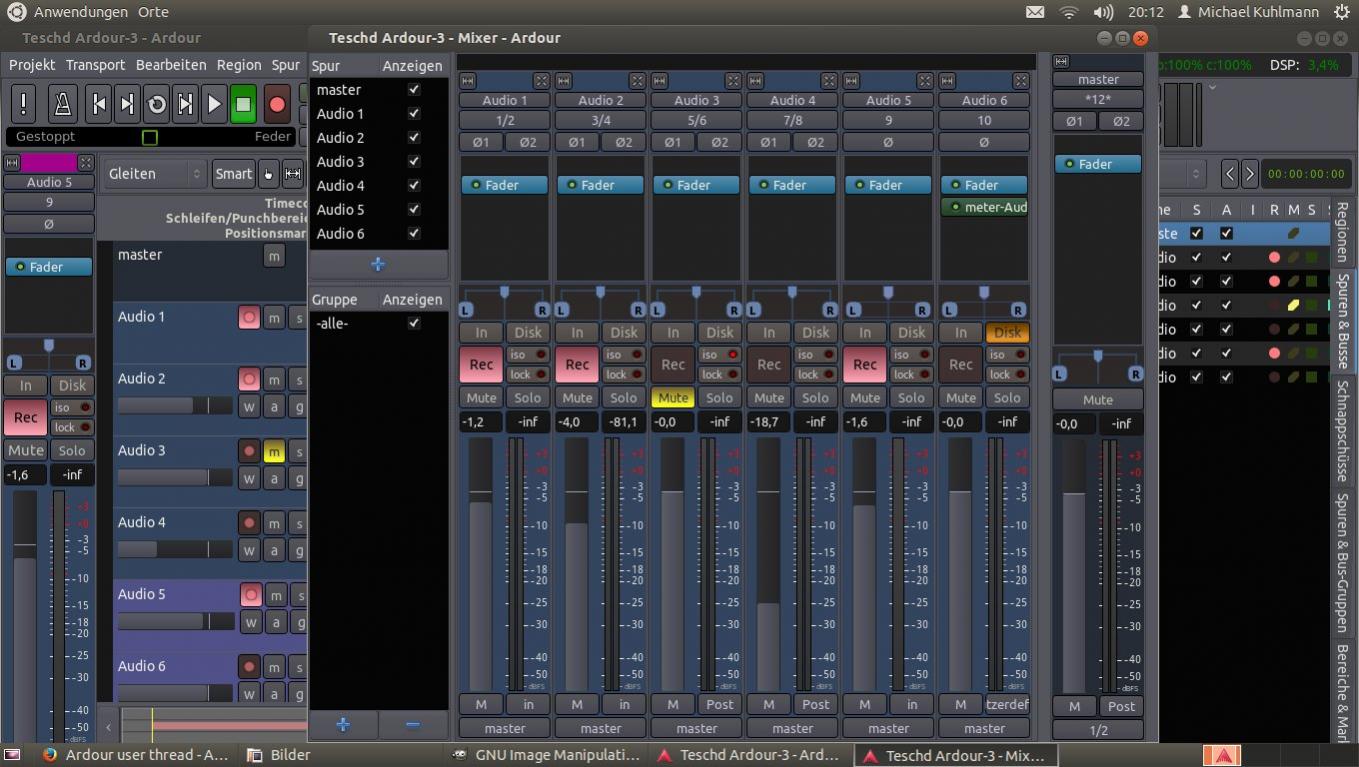Open the *12* input button on master
Image resolution: width=1359 pixels, height=767 pixels.
click(x=1098, y=99)
